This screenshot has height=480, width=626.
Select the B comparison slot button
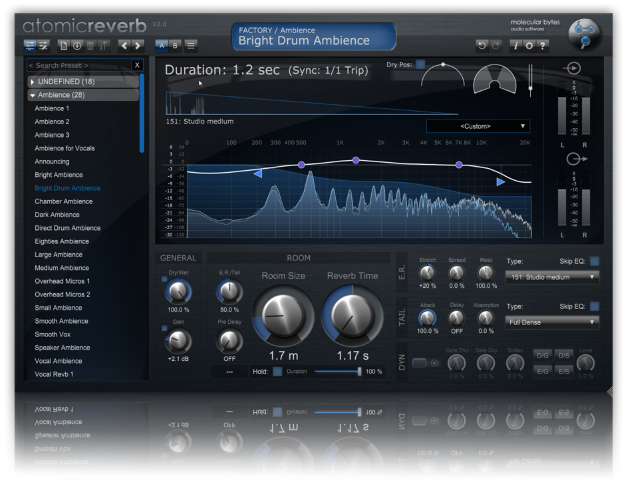(x=175, y=45)
